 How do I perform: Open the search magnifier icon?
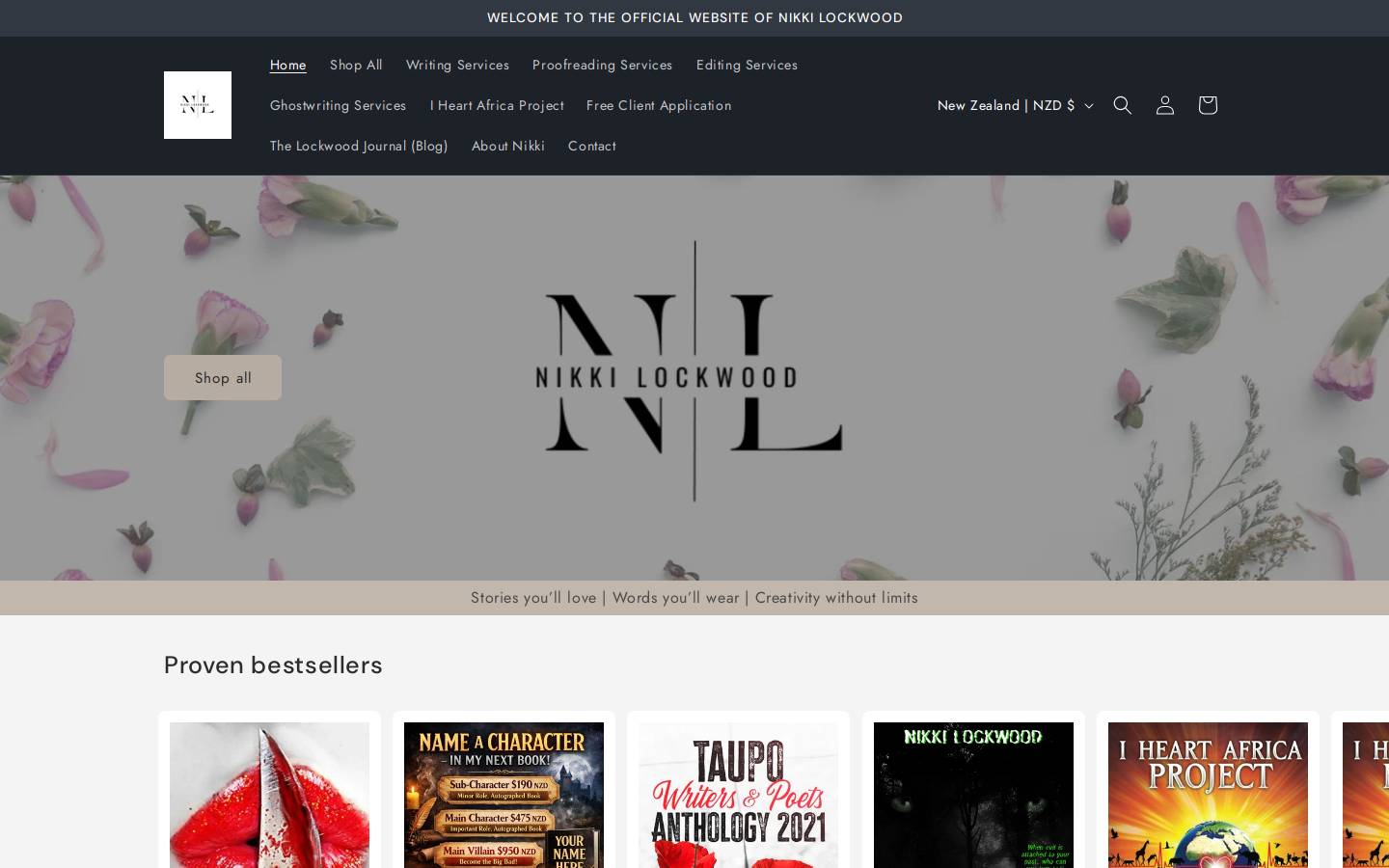coord(1122,105)
